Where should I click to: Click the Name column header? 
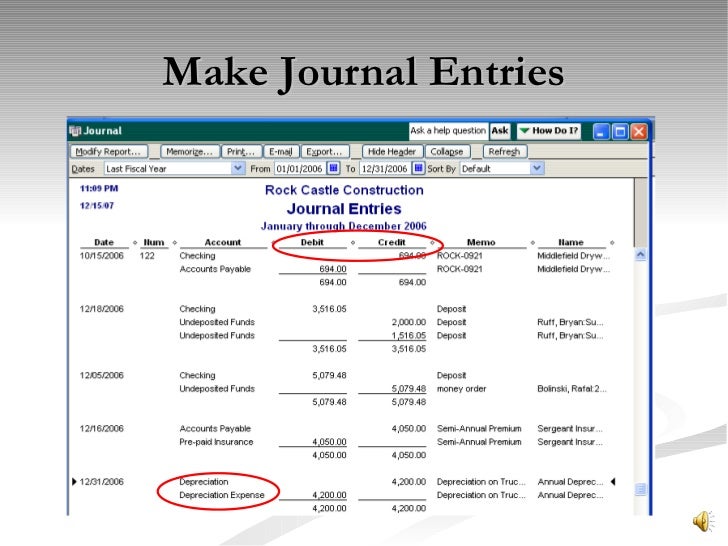(571, 242)
